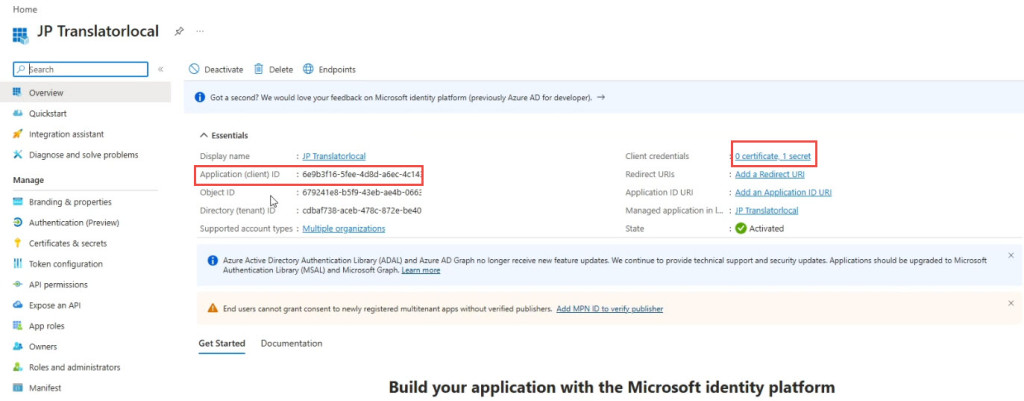Click the Delete toolbar label
1024x401 pixels.
click(x=281, y=69)
